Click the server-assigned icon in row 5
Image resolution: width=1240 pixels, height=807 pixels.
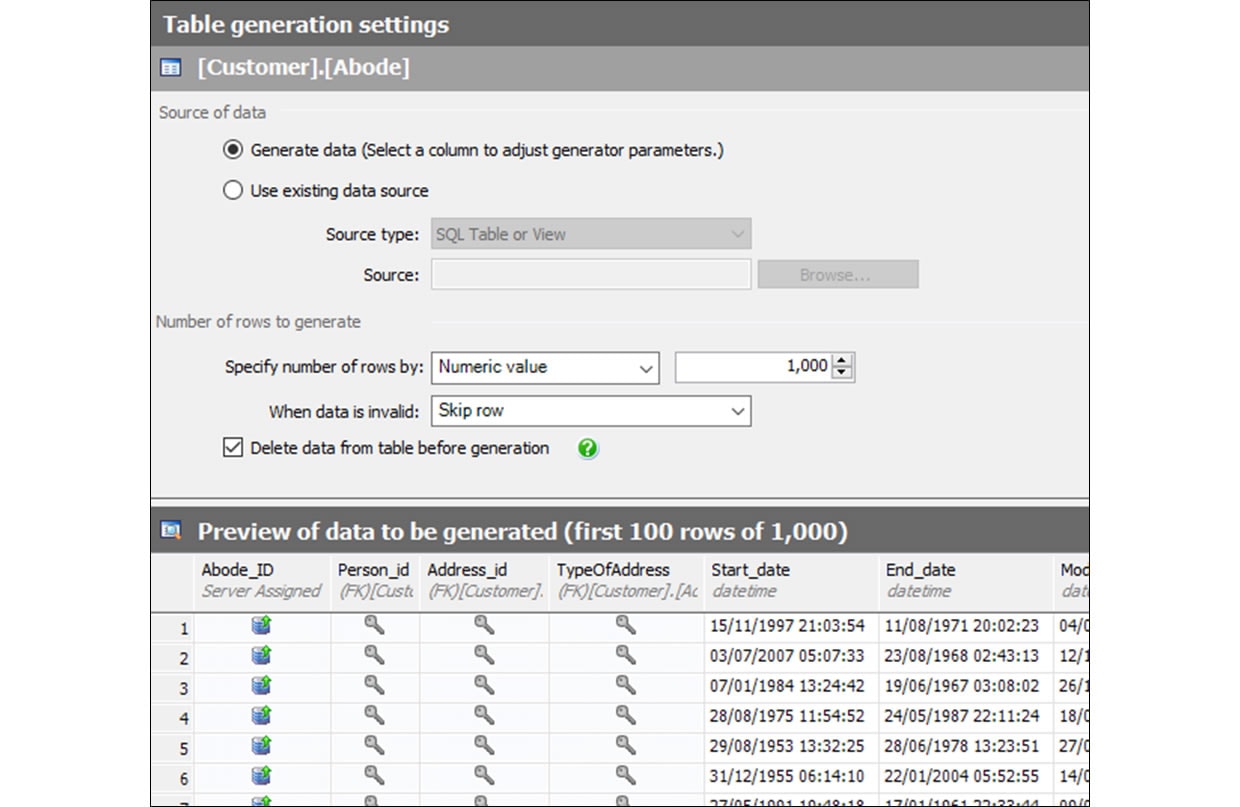point(262,746)
